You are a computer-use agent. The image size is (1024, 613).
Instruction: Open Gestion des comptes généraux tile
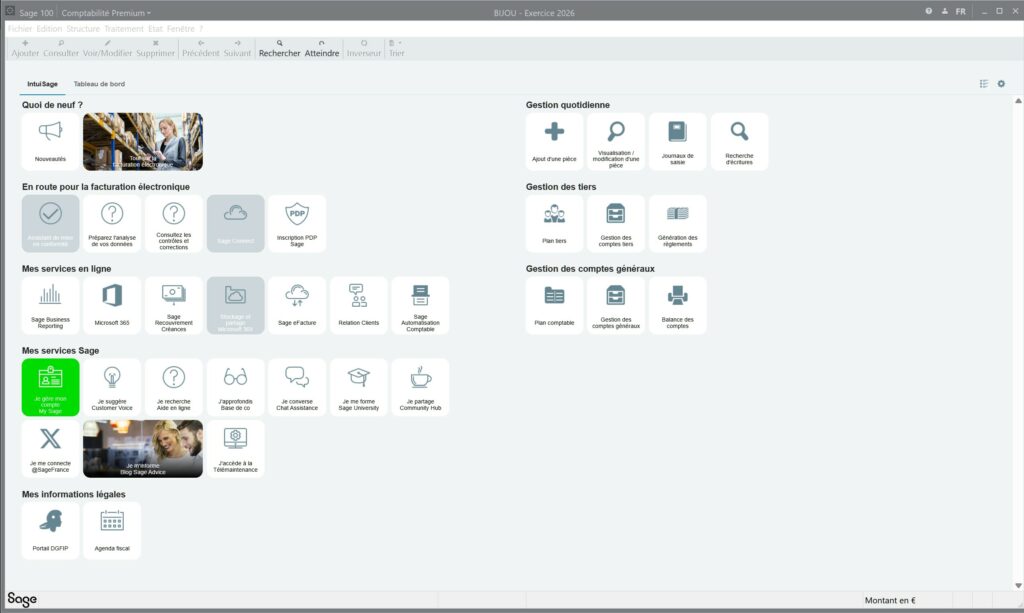(x=616, y=306)
